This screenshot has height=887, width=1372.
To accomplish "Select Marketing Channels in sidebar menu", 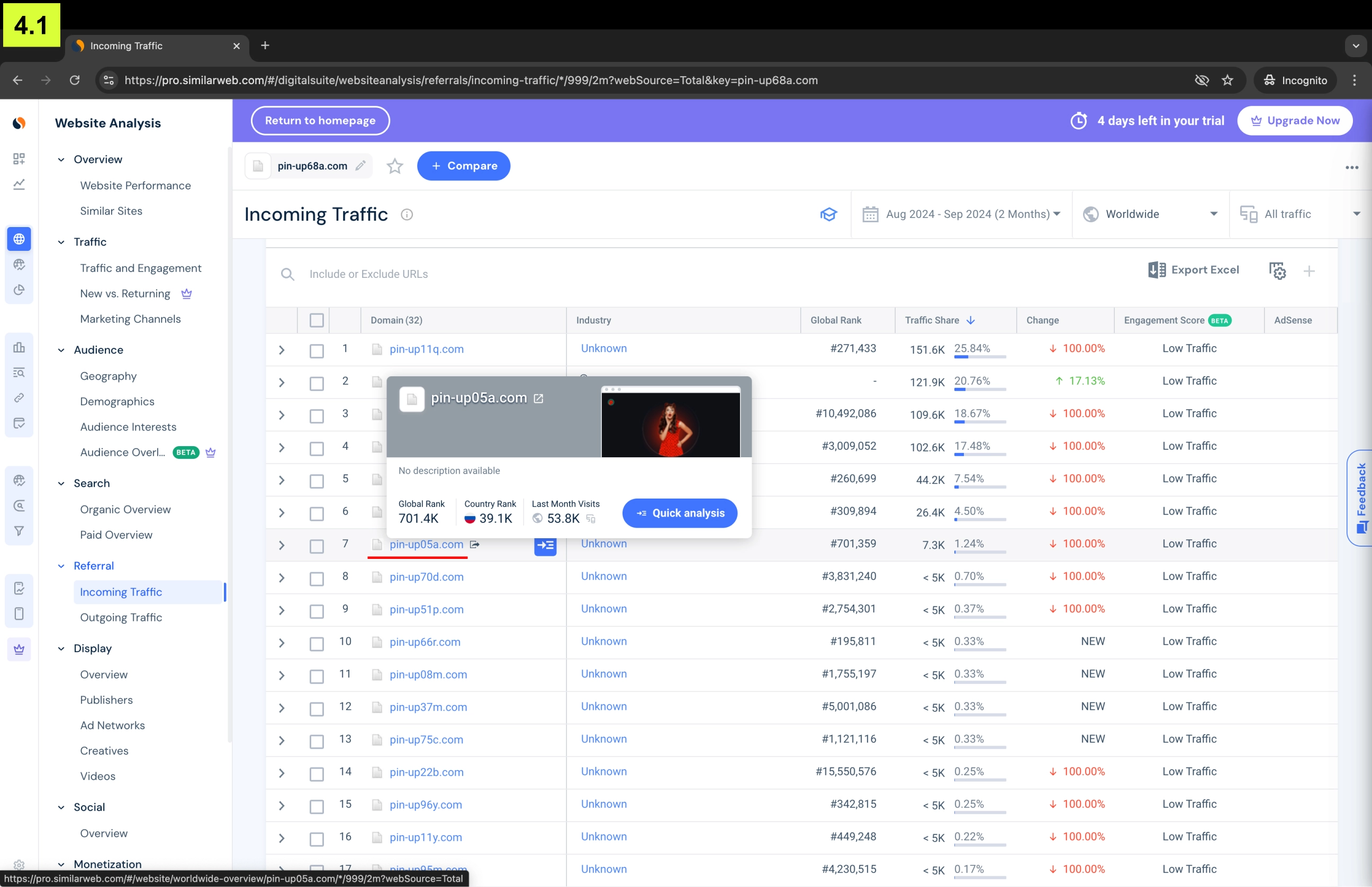I will coord(130,319).
